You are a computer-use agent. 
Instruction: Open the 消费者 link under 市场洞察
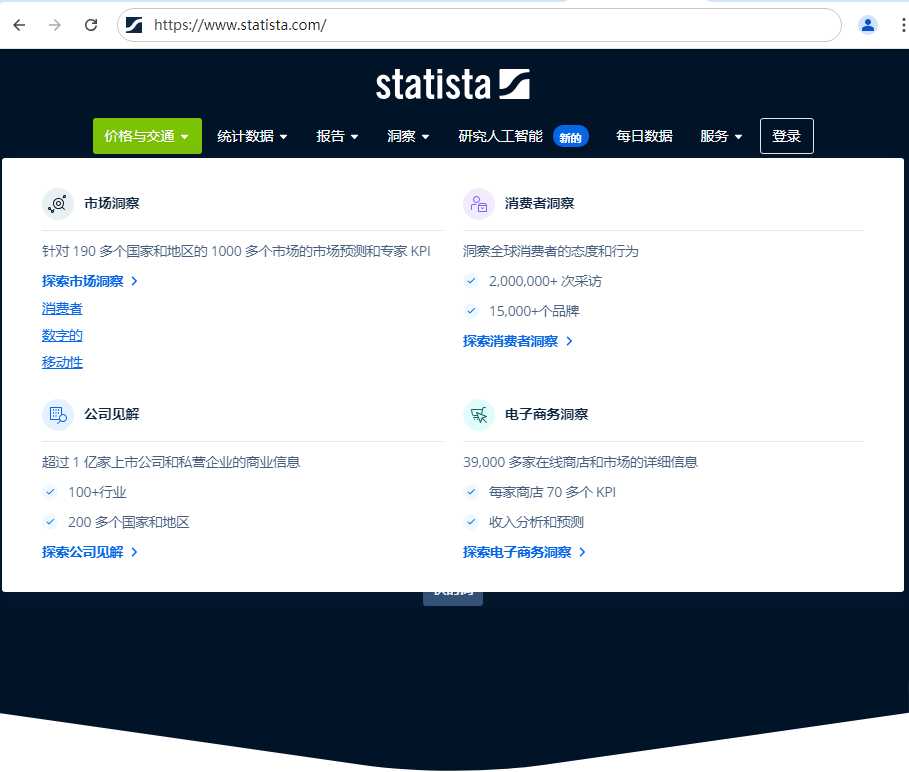(62, 308)
